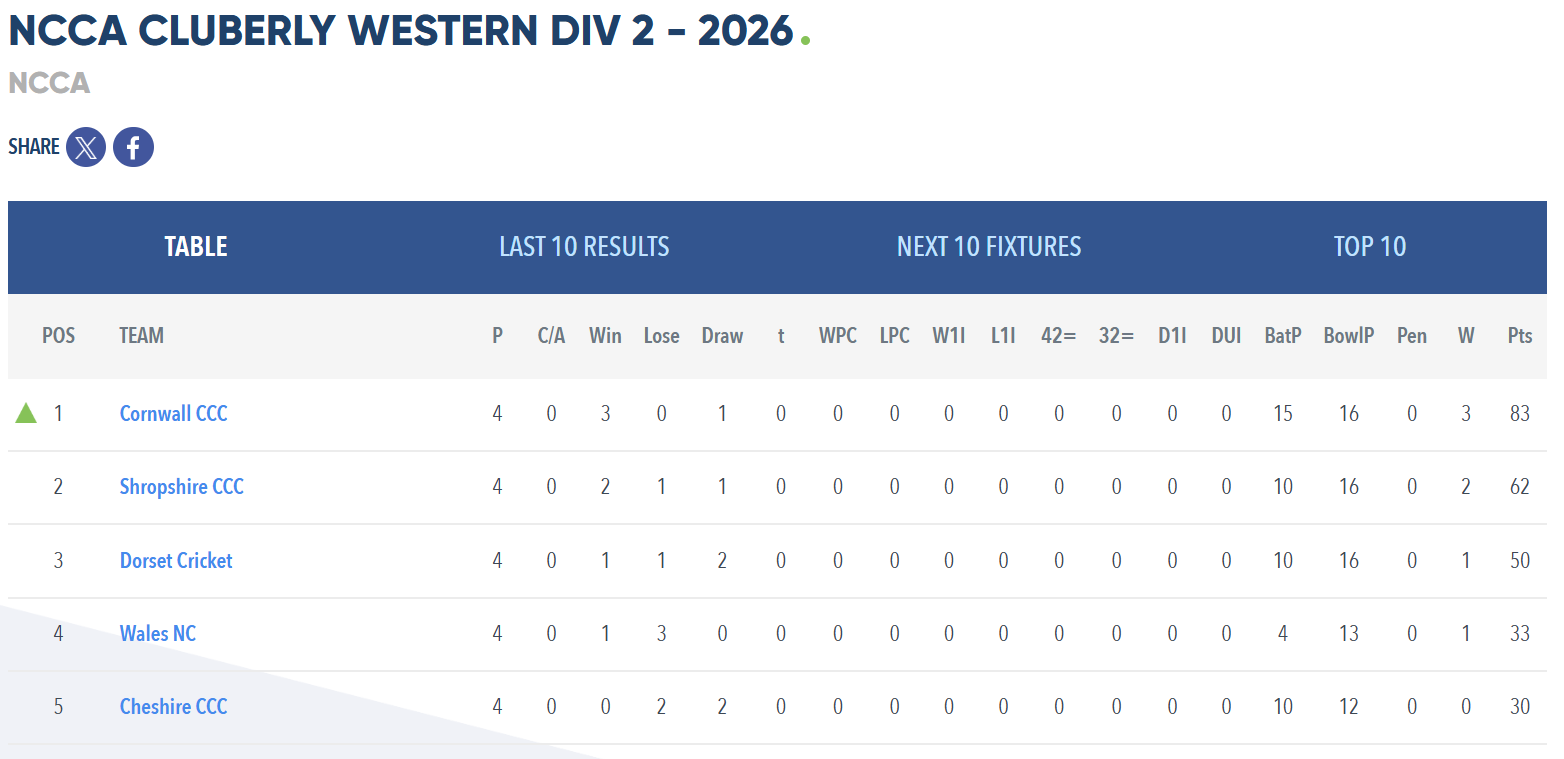Screen dimensions: 1564x759
Task: Click the BowlP column header
Action: pos(1349,336)
